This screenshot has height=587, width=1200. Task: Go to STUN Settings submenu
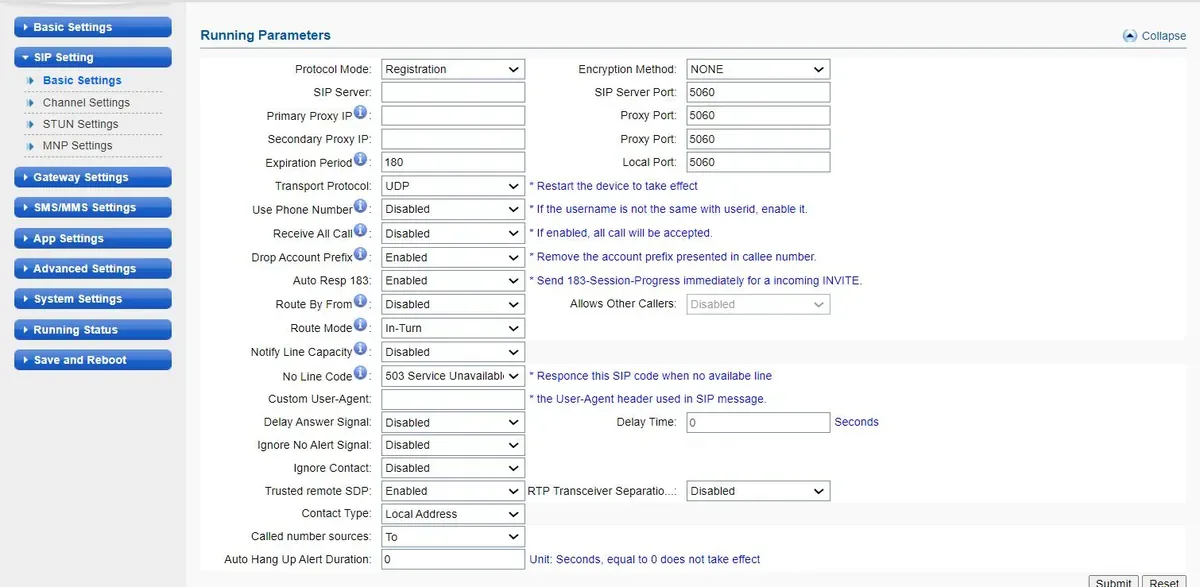(x=80, y=124)
